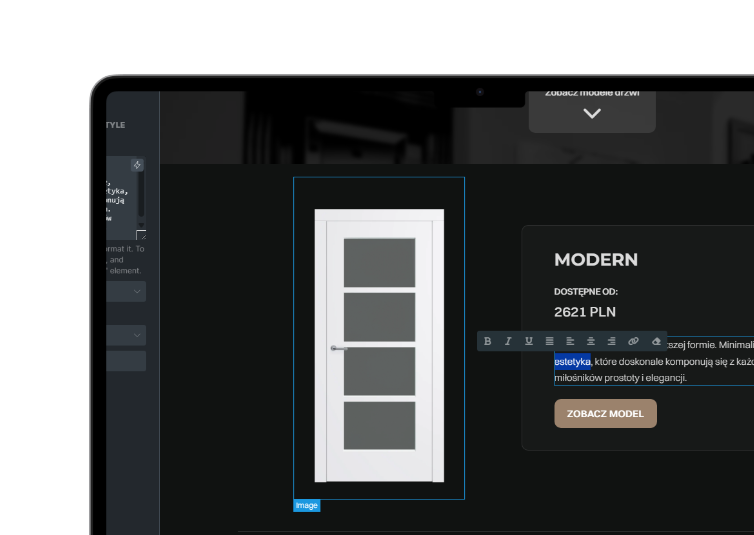Click the textarea resize handle
The width and height of the screenshot is (754, 535).
pos(141,236)
